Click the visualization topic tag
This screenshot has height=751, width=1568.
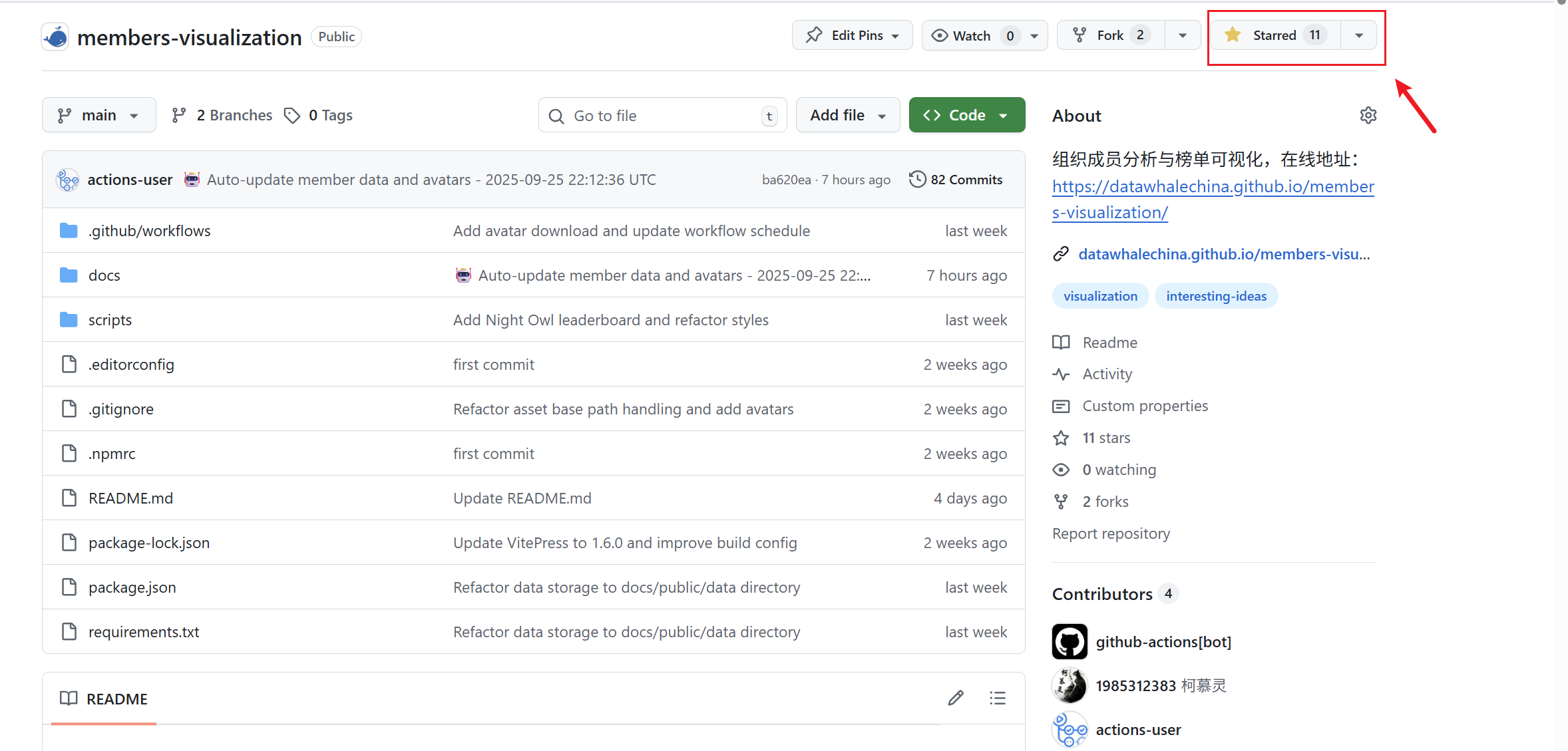tap(1100, 296)
